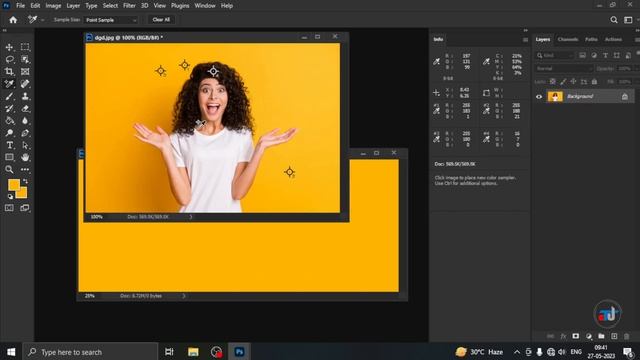This screenshot has width=640, height=360.
Task: Open the Info panel options menu
Action: (x=525, y=40)
